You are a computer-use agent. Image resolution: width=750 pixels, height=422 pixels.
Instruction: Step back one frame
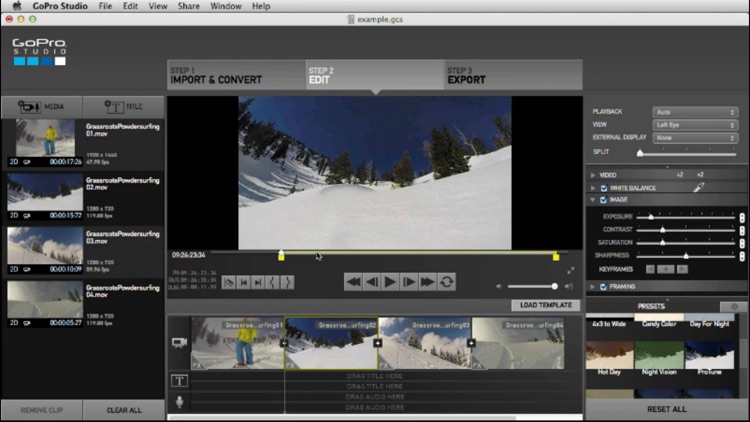[x=372, y=282]
